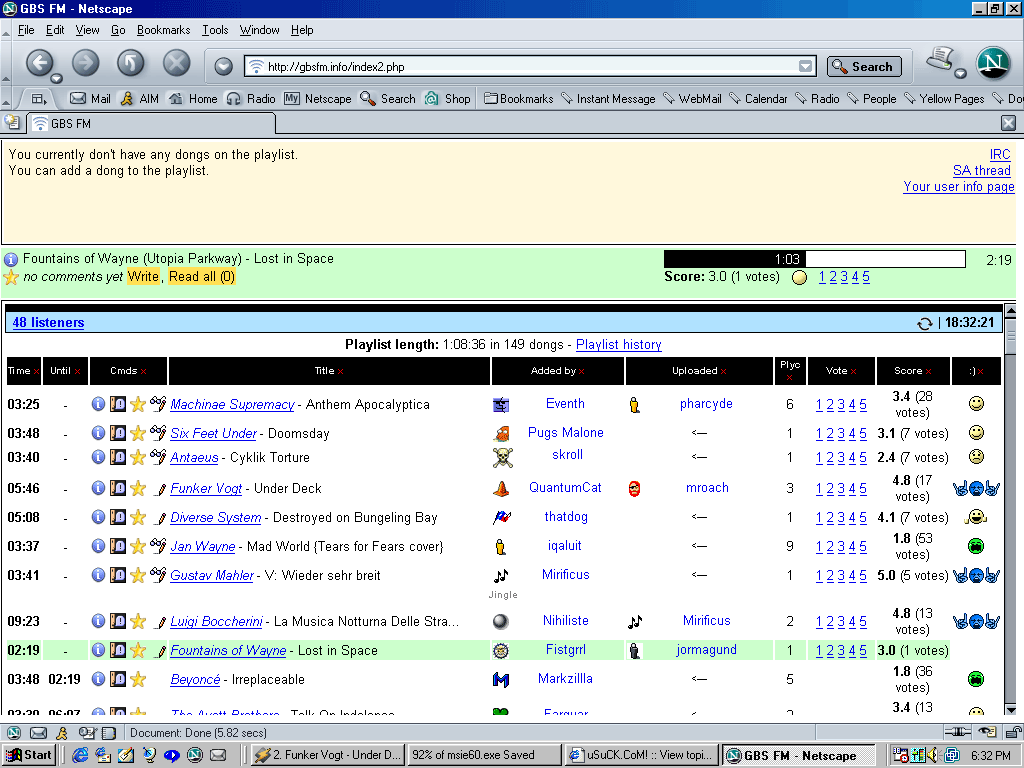The image size is (1024, 768).
Task: Open the Help menu
Action: tap(302, 30)
